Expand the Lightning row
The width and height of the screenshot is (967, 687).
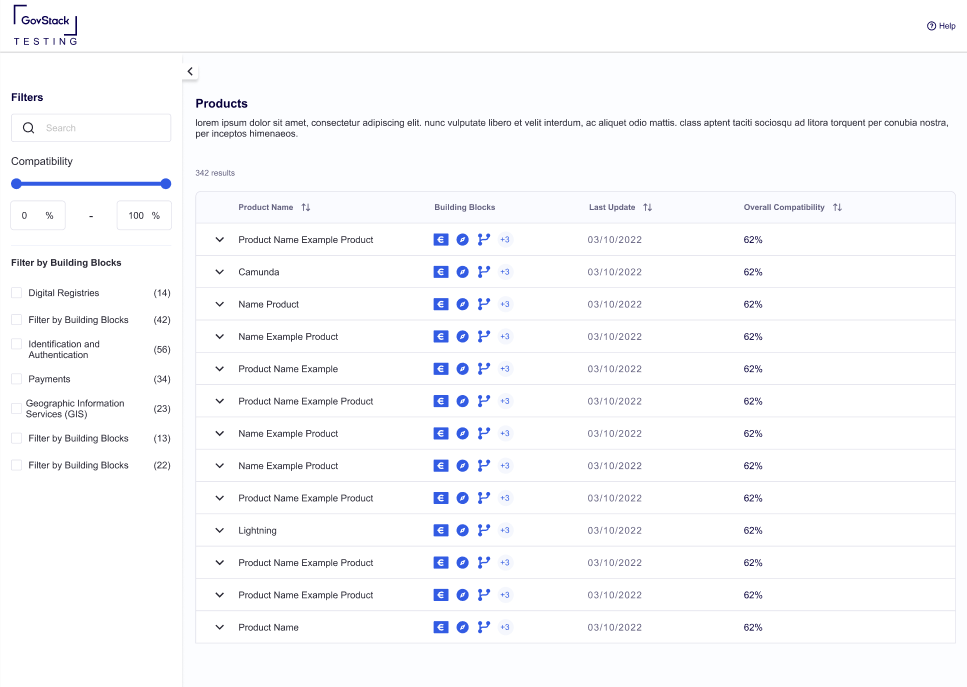coord(220,530)
